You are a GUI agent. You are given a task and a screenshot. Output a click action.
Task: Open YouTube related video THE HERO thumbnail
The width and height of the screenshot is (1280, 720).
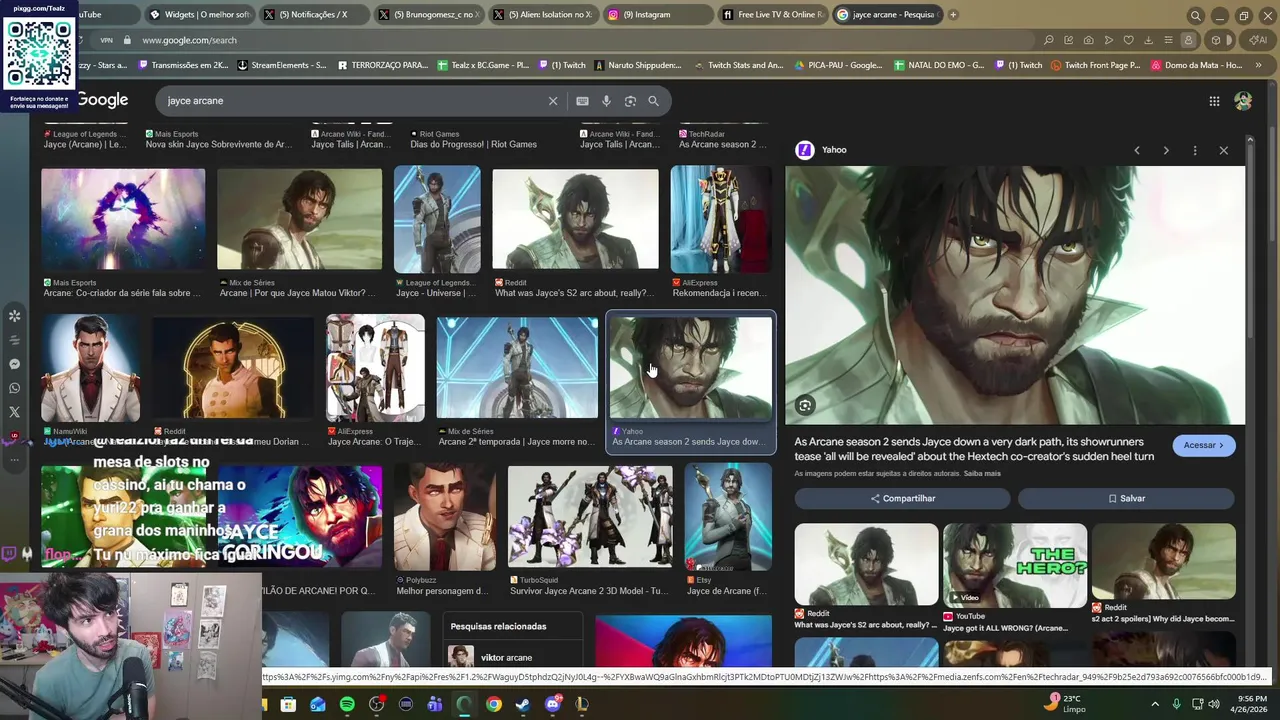pos(1014,564)
